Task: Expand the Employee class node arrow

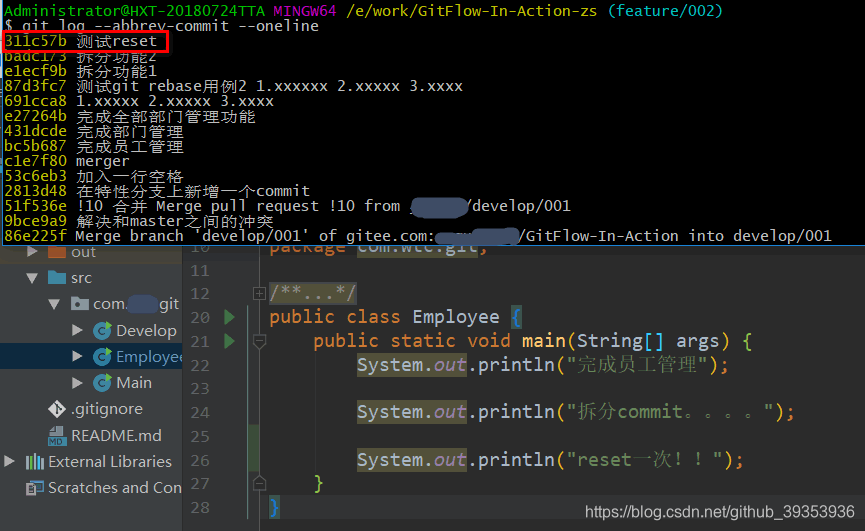Action: pos(77,356)
